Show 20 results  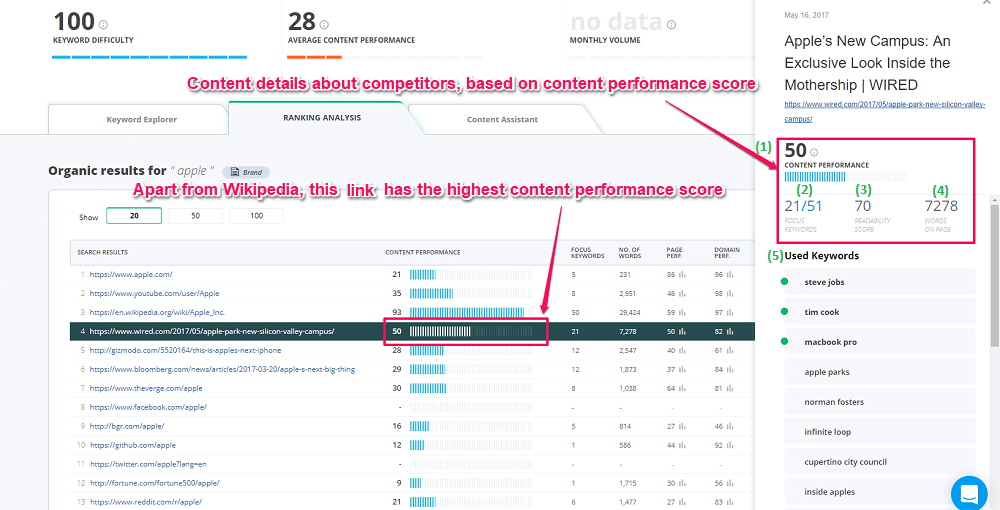(134, 215)
